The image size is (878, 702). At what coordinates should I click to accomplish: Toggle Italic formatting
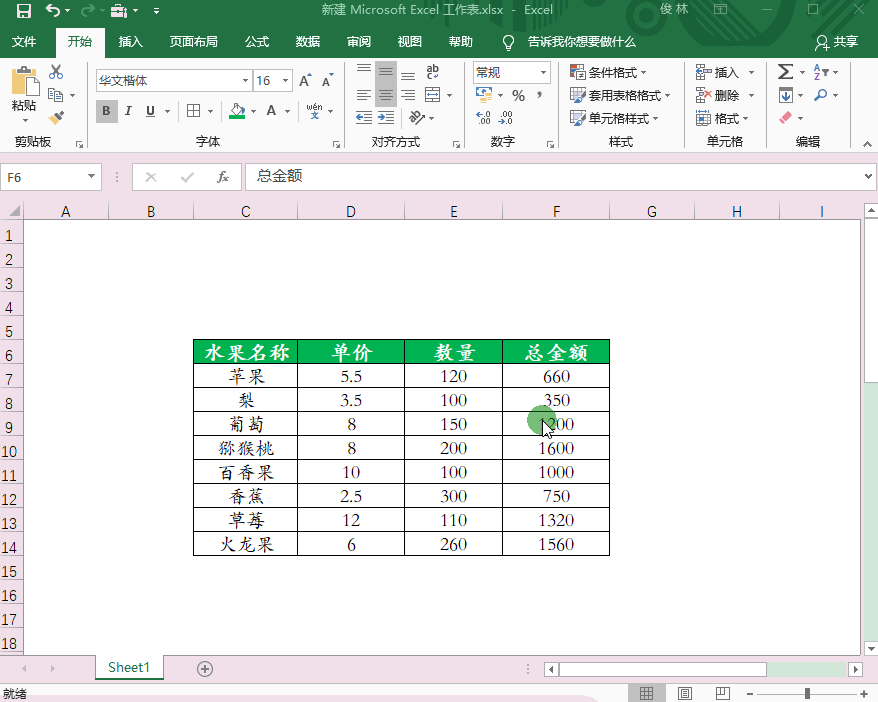coord(129,111)
